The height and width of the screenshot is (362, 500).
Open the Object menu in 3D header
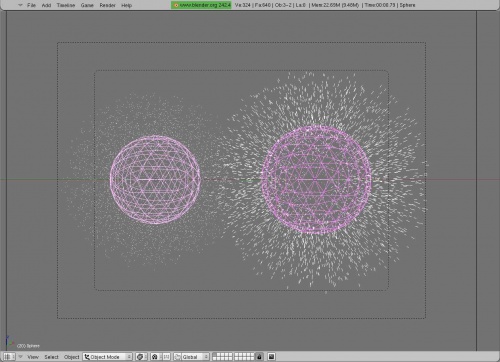click(71, 357)
